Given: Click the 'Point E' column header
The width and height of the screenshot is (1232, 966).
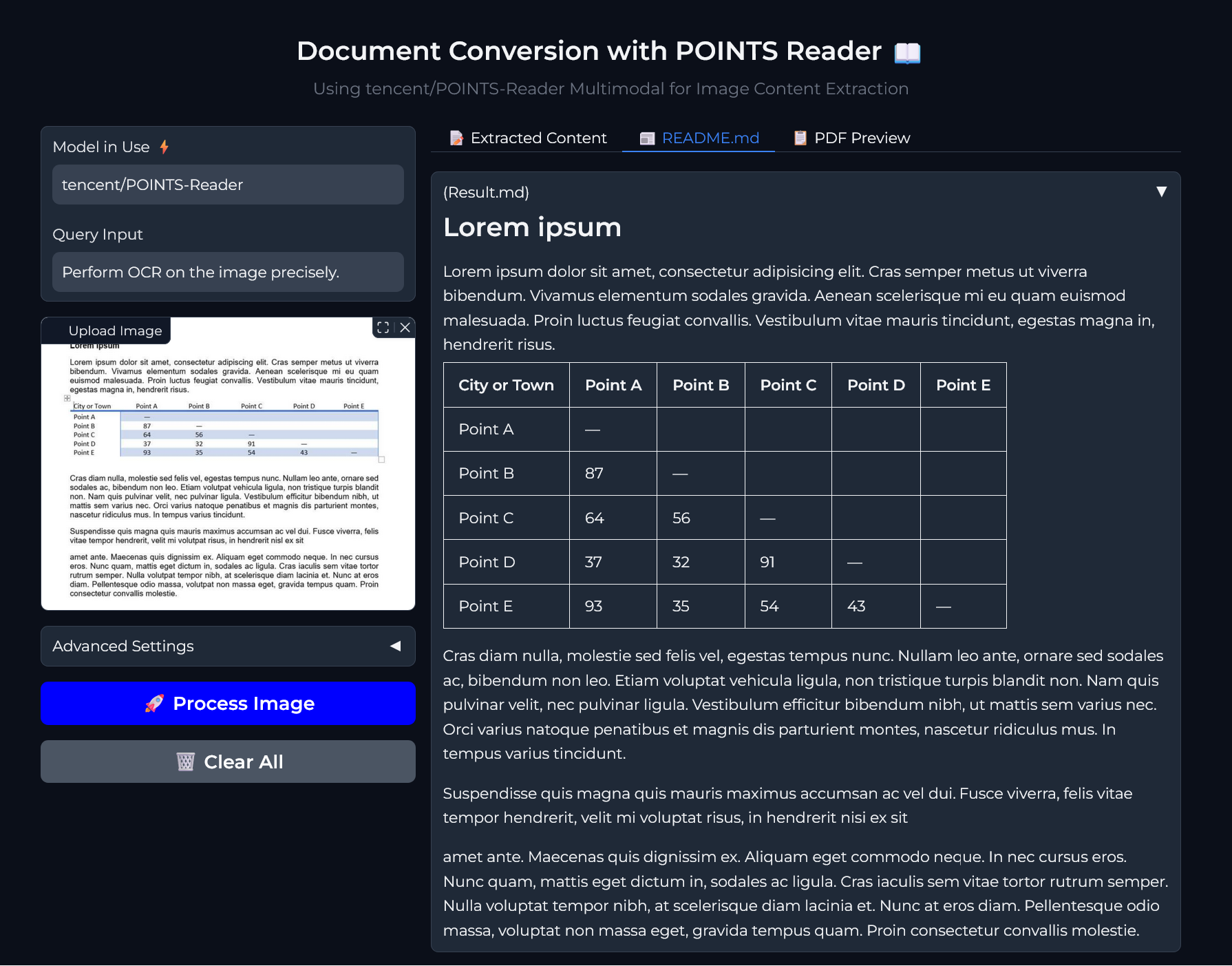Looking at the screenshot, I should click(x=964, y=386).
